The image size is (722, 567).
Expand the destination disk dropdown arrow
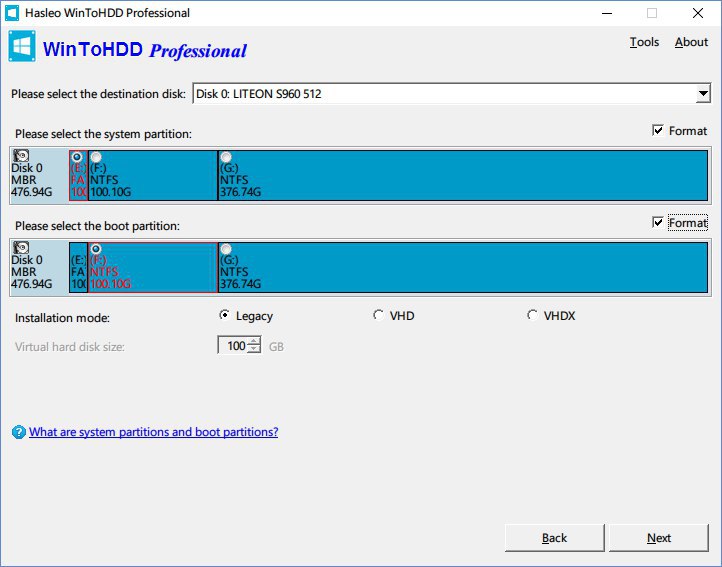pyautogui.click(x=703, y=94)
